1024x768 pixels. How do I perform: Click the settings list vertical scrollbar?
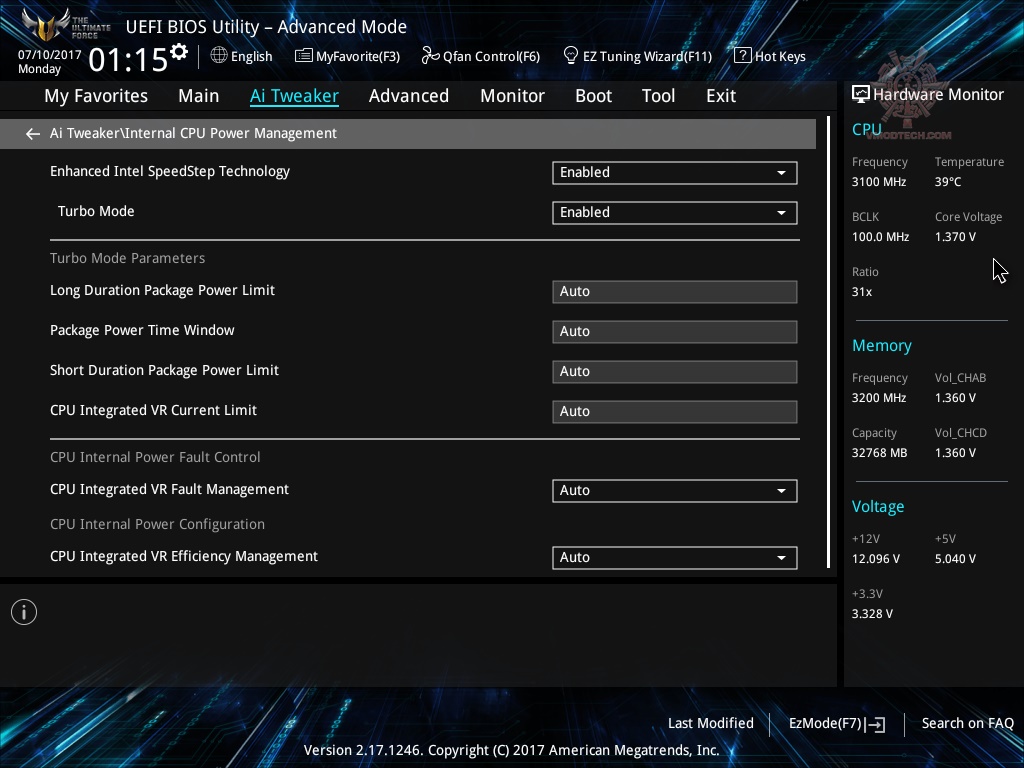829,342
